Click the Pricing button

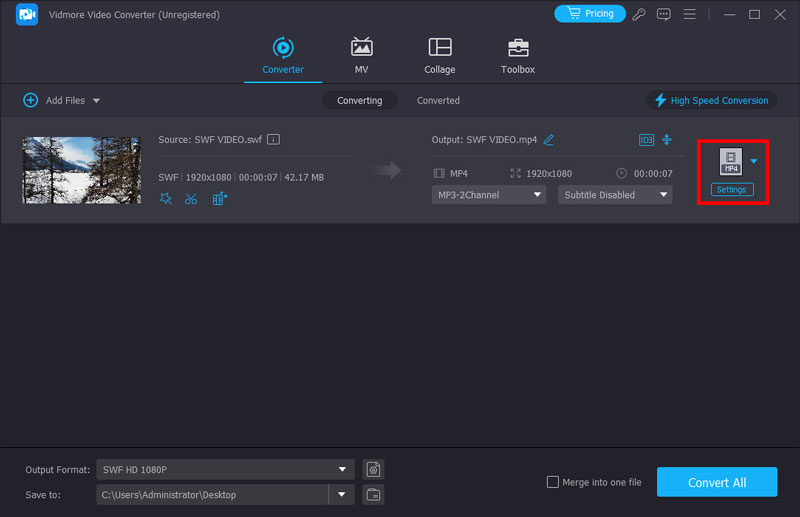(x=589, y=14)
